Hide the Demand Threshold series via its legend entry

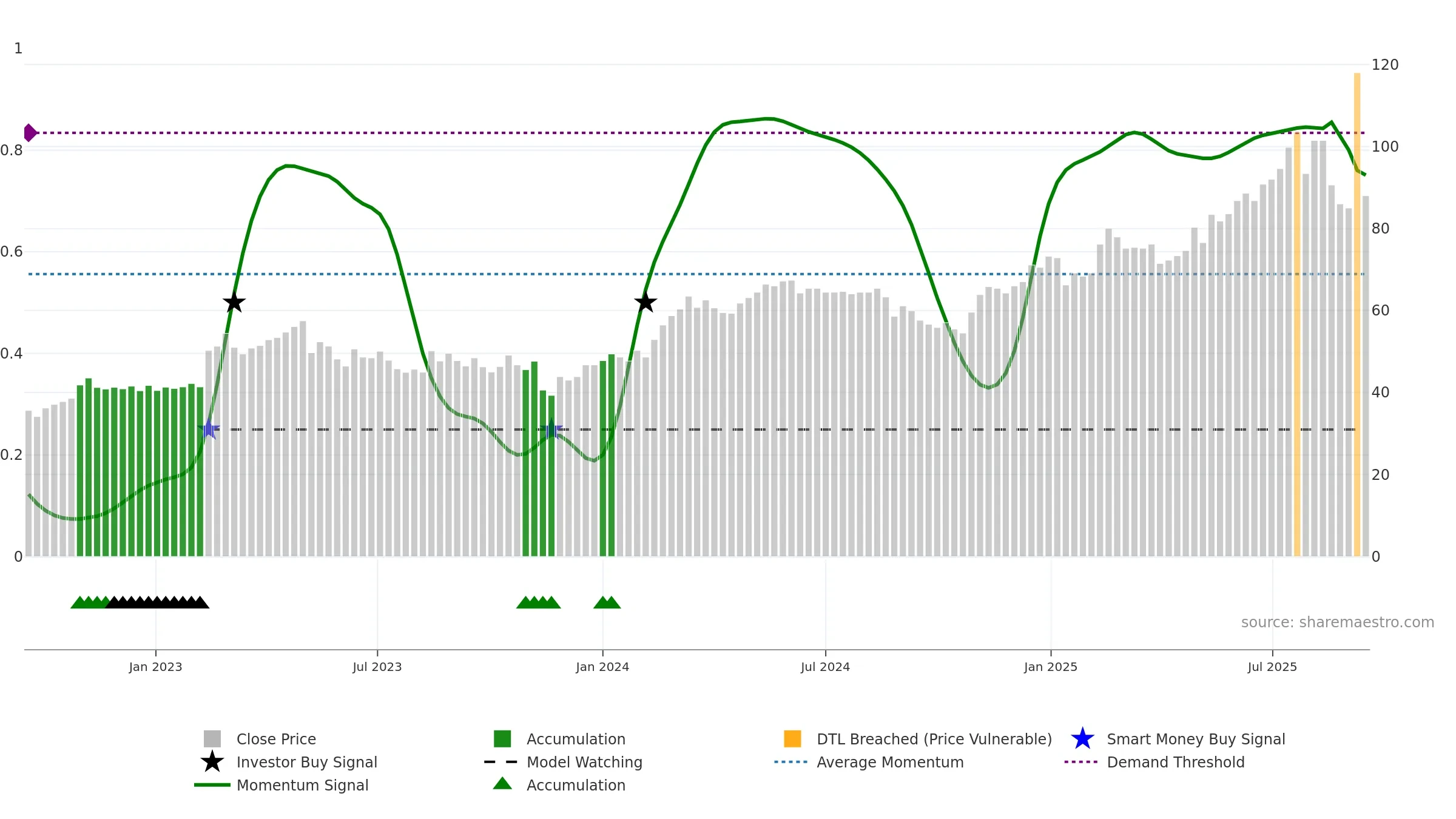click(1175, 762)
